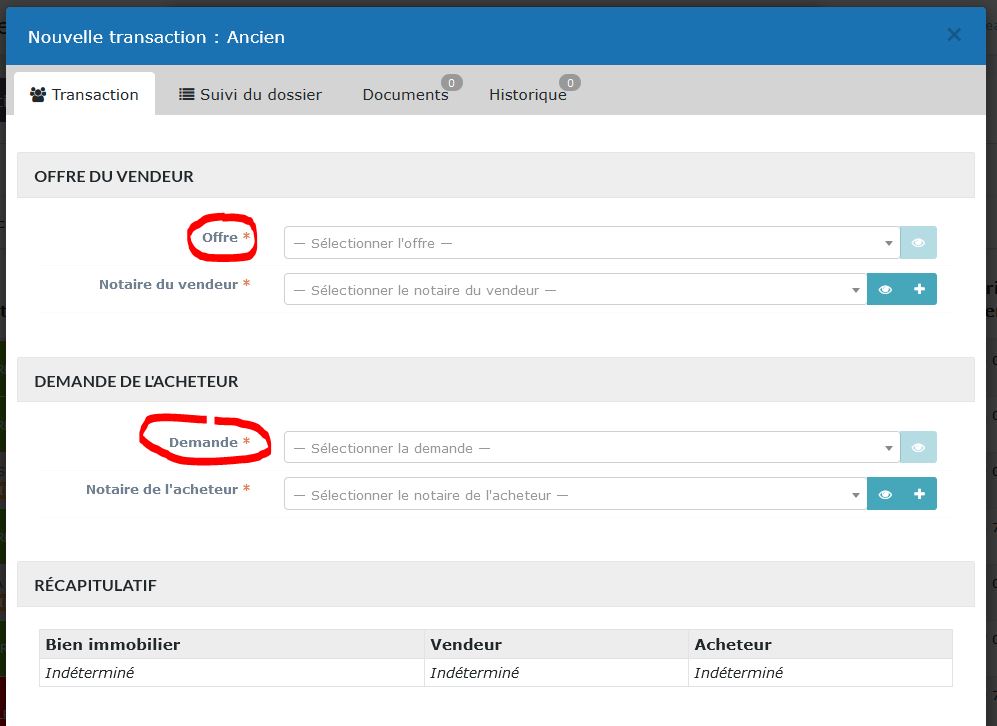View the selected Offre details eye icon

918,243
